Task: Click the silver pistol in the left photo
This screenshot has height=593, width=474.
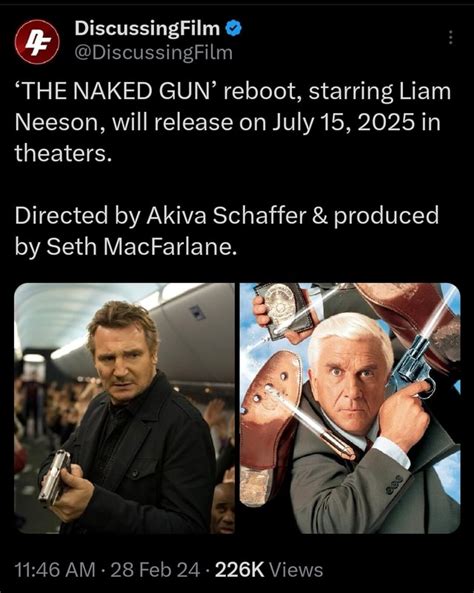Action: tap(55, 477)
